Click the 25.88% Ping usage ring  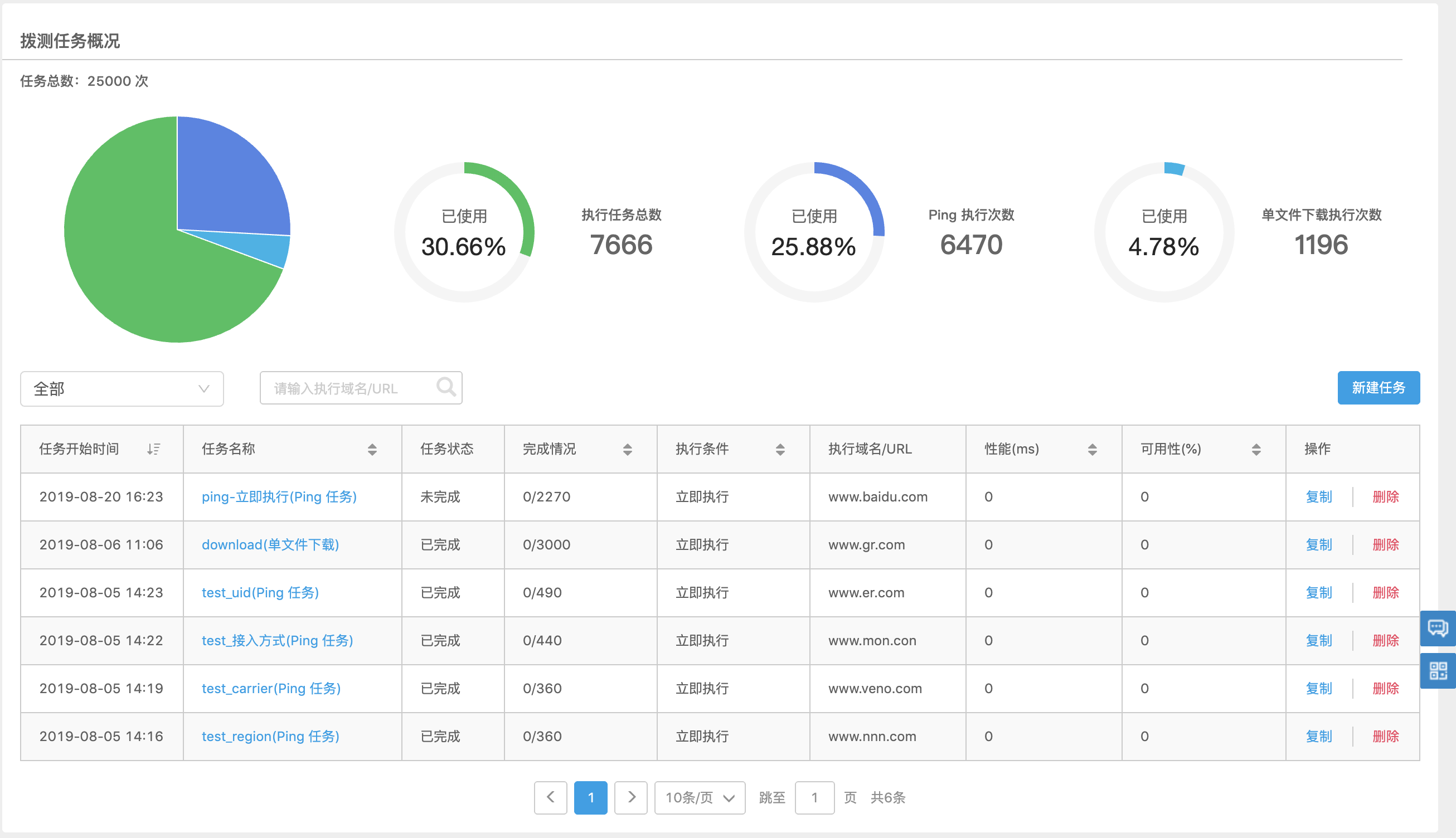coord(814,232)
